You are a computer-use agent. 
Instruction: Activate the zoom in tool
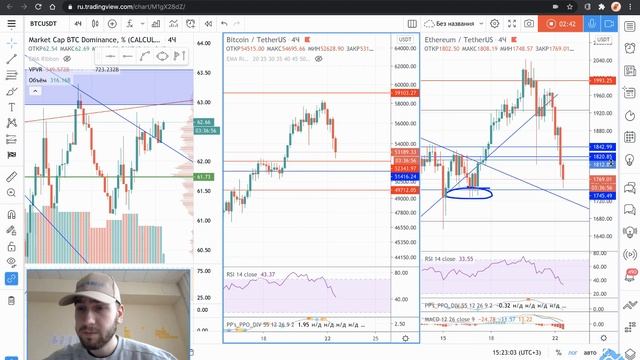tap(11, 193)
